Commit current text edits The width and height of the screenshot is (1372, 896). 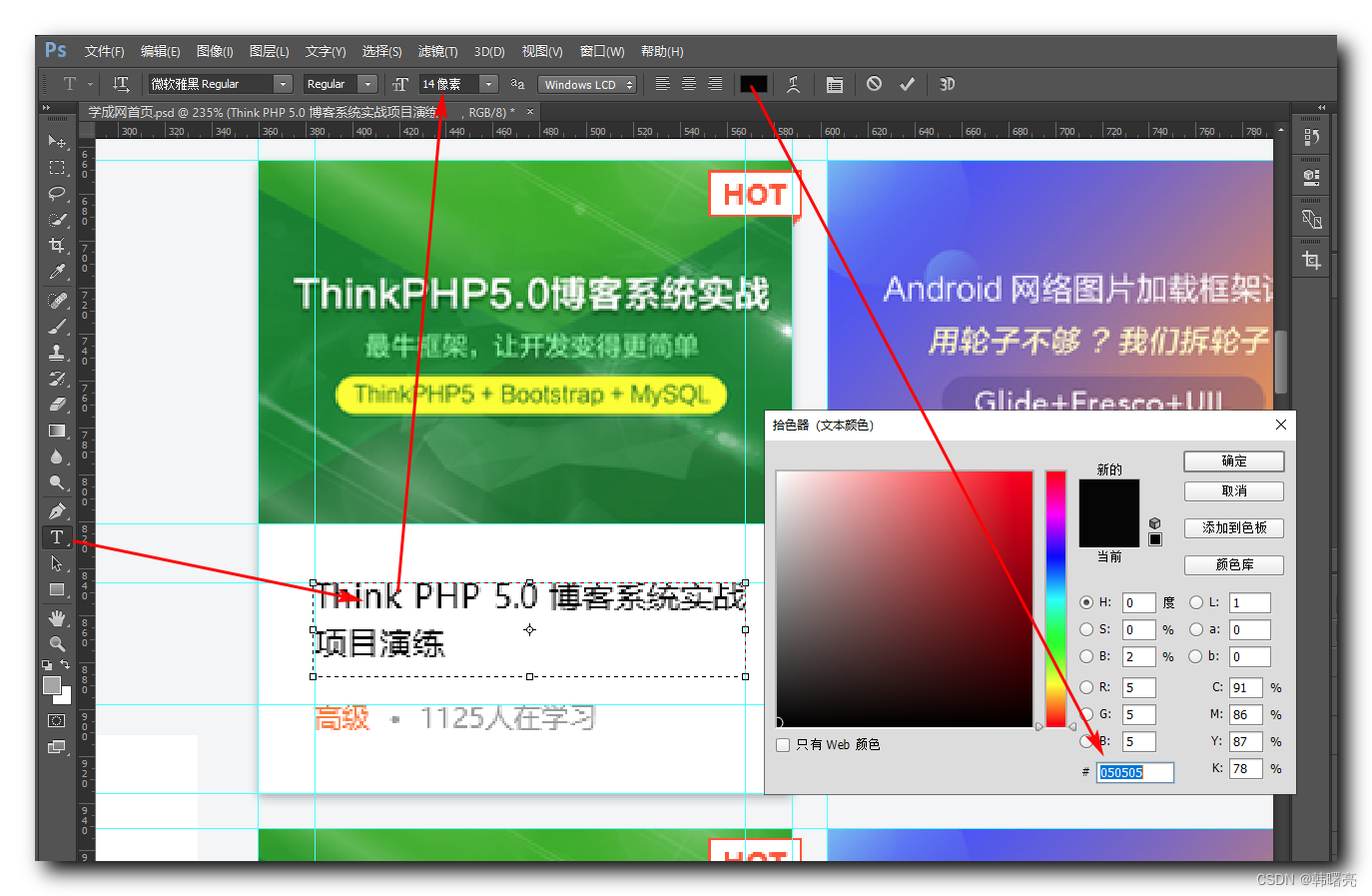(x=907, y=84)
